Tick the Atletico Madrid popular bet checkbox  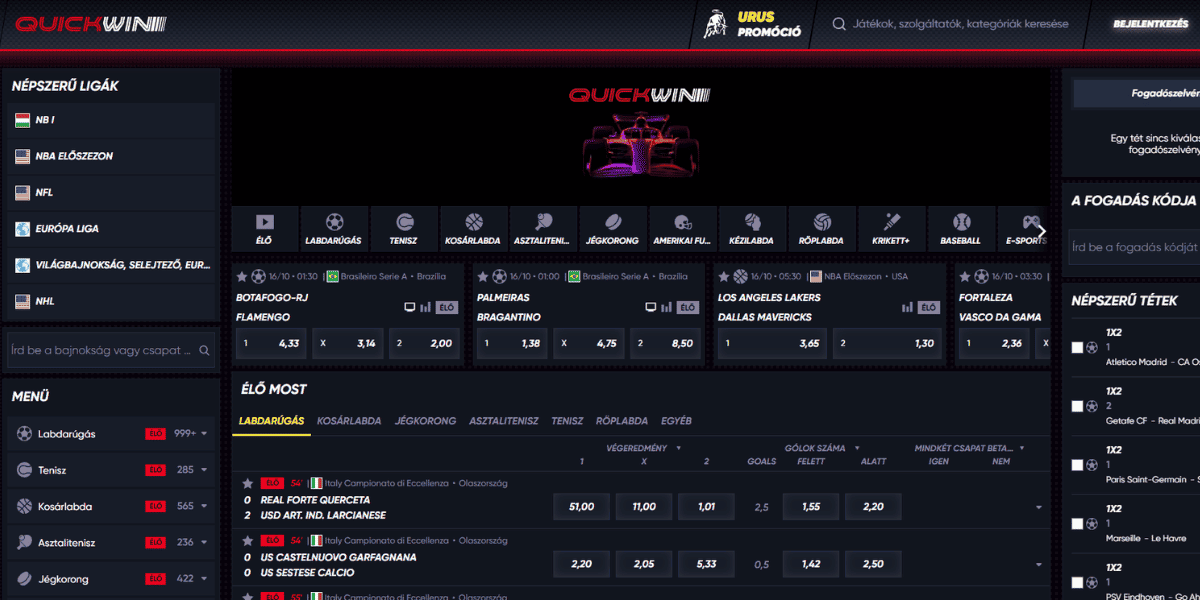(x=1077, y=347)
